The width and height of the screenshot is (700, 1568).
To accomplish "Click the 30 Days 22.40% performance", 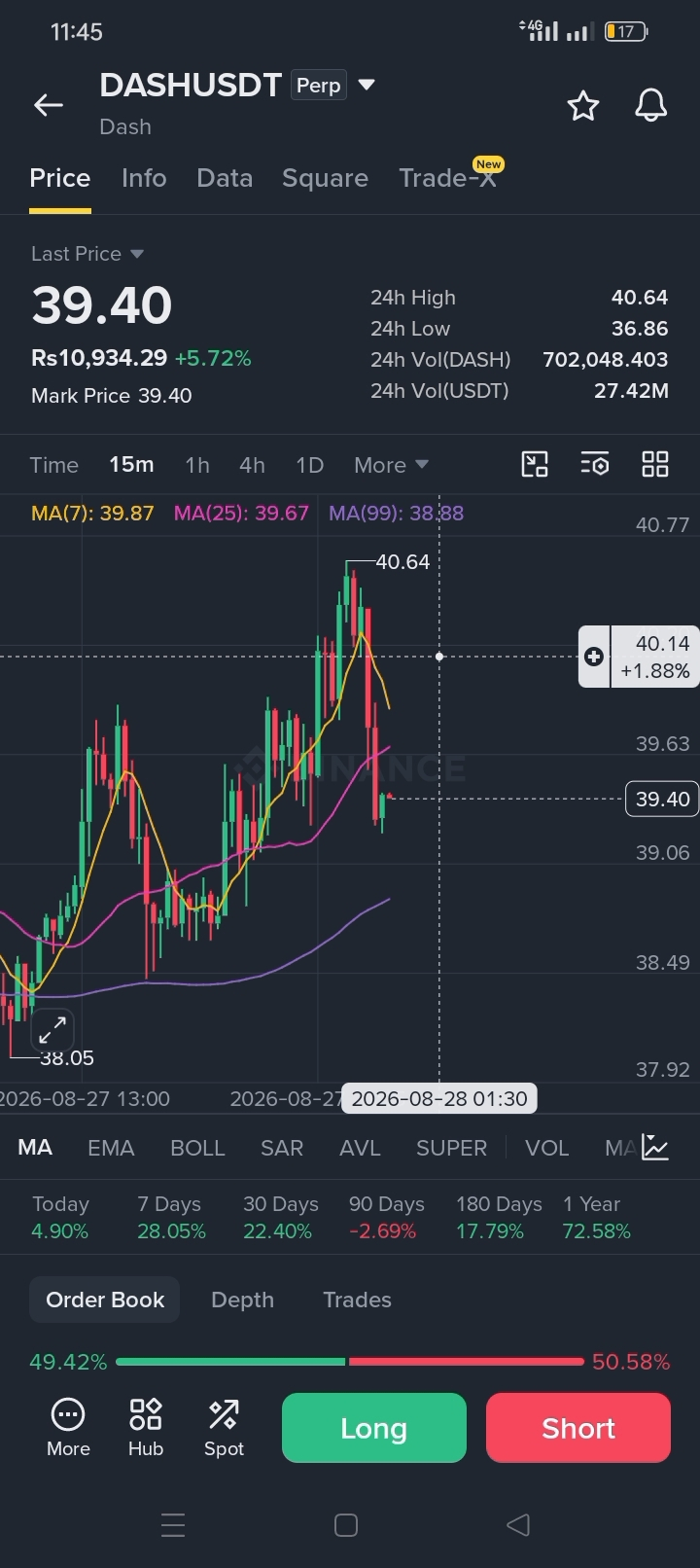I will [280, 1218].
